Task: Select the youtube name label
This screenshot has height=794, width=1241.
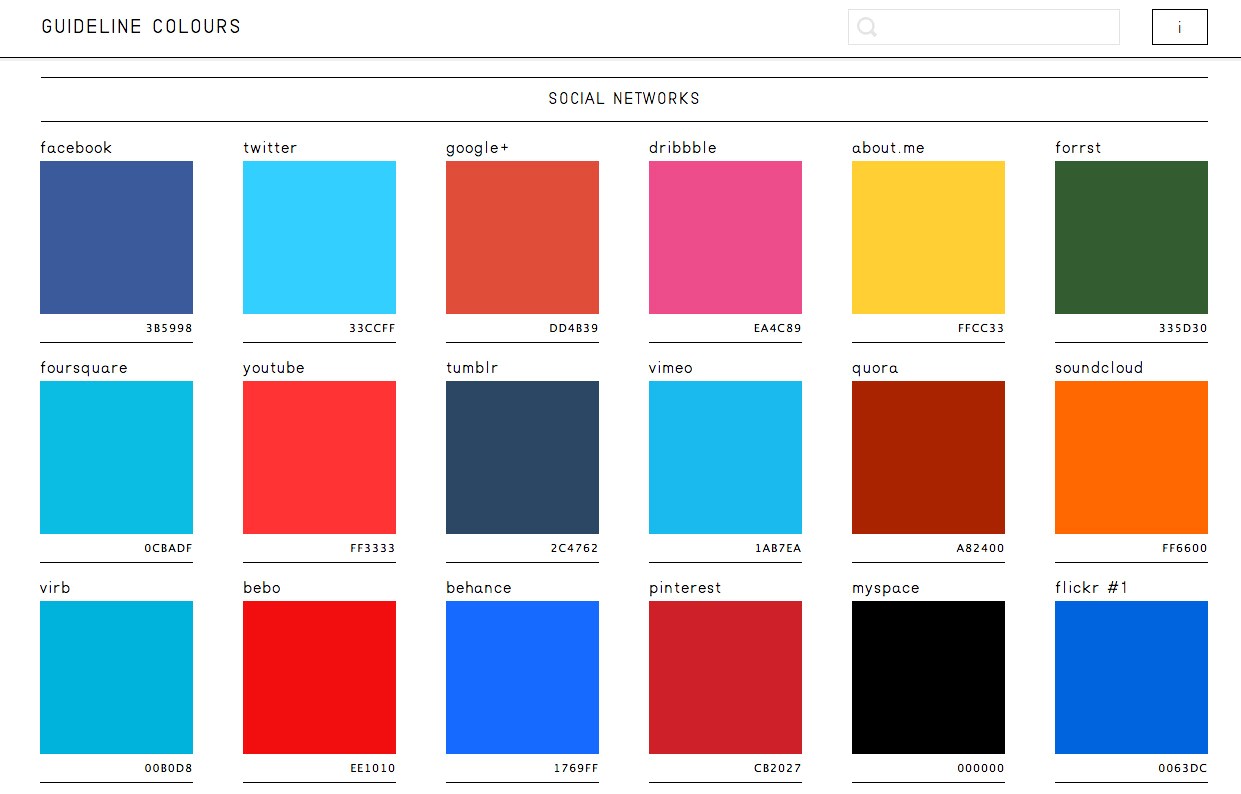Action: pyautogui.click(x=274, y=368)
